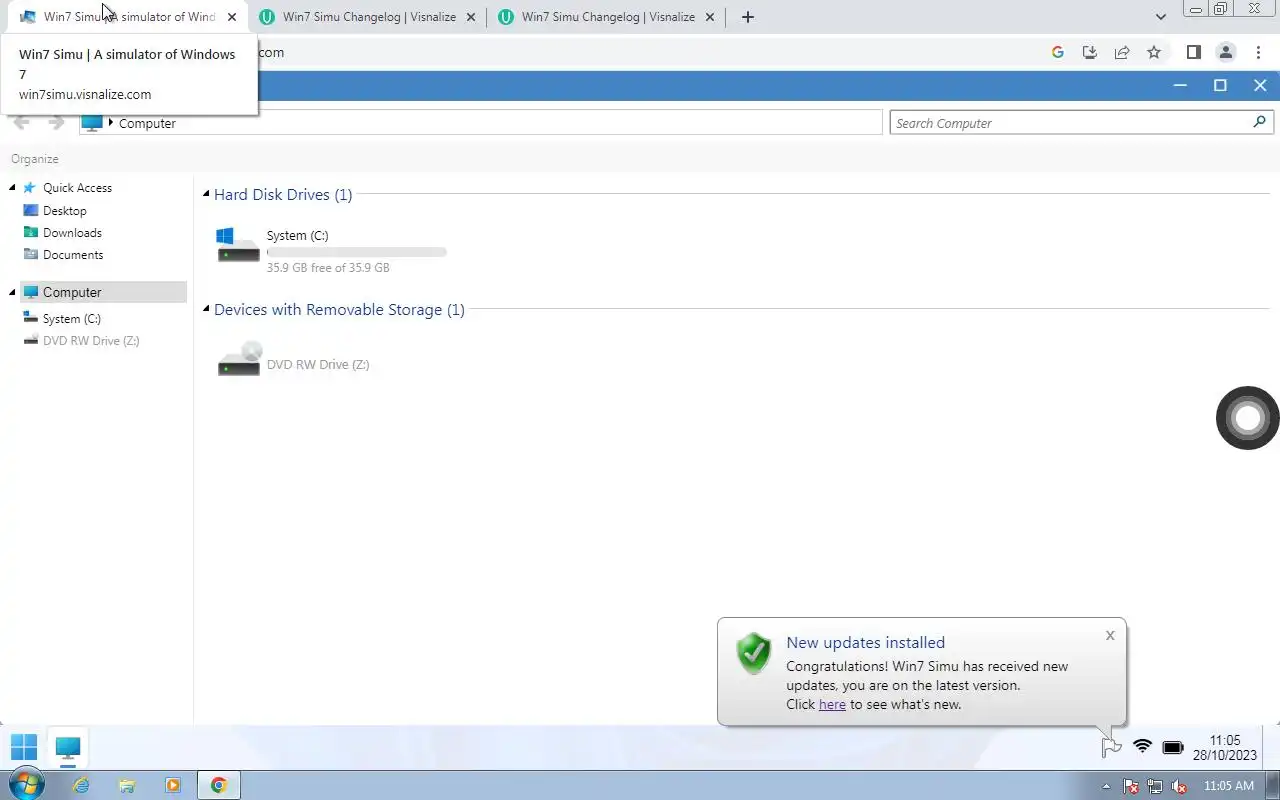Click the Computer address path box
The width and height of the screenshot is (1280, 800).
[481, 123]
